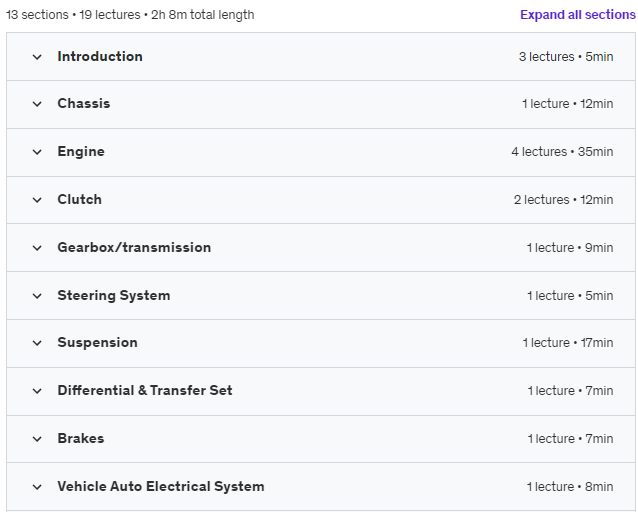Click the Steering System title text

point(114,295)
